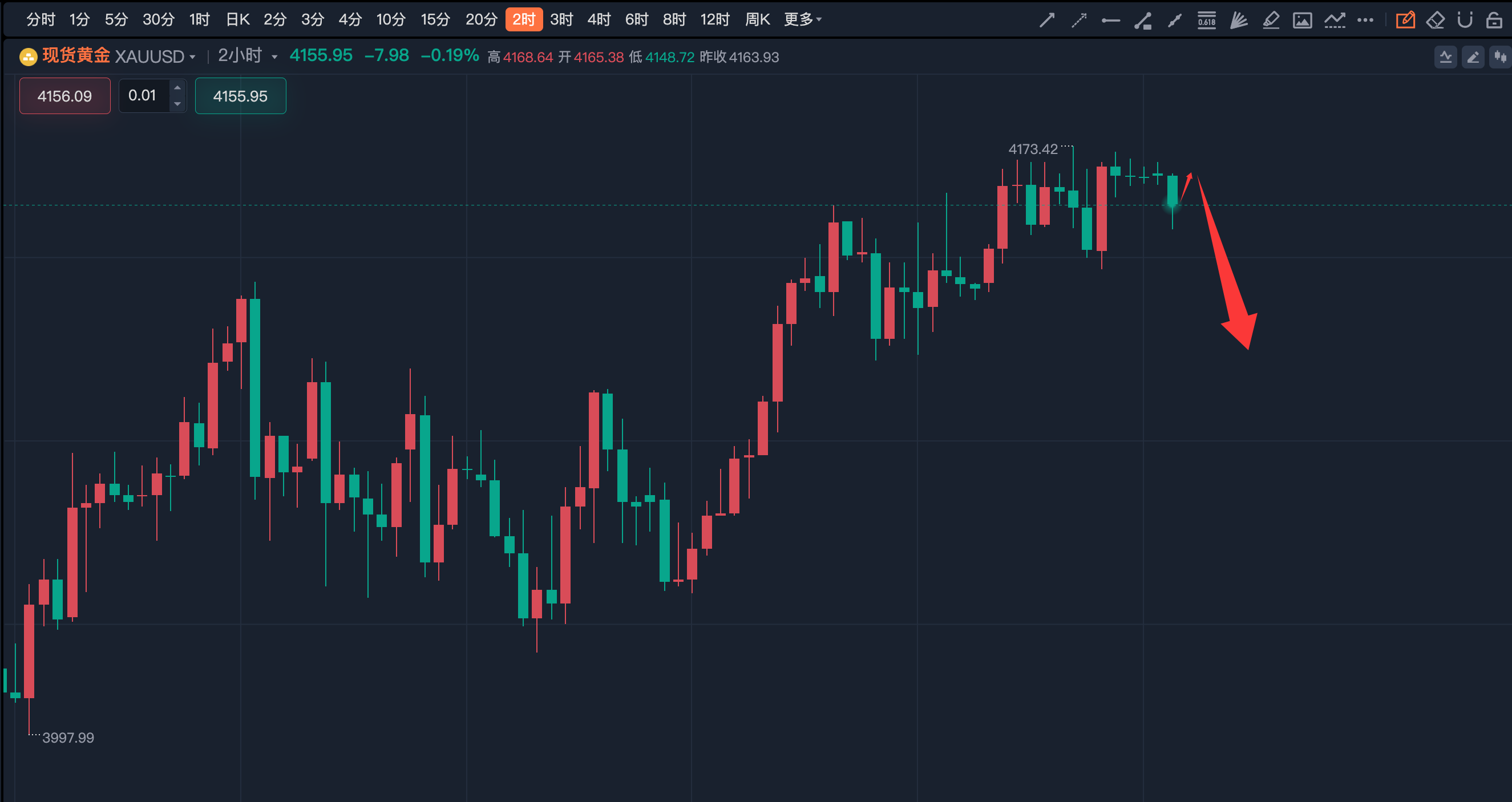Select the dashed arrow drawing tool

coord(1079,21)
